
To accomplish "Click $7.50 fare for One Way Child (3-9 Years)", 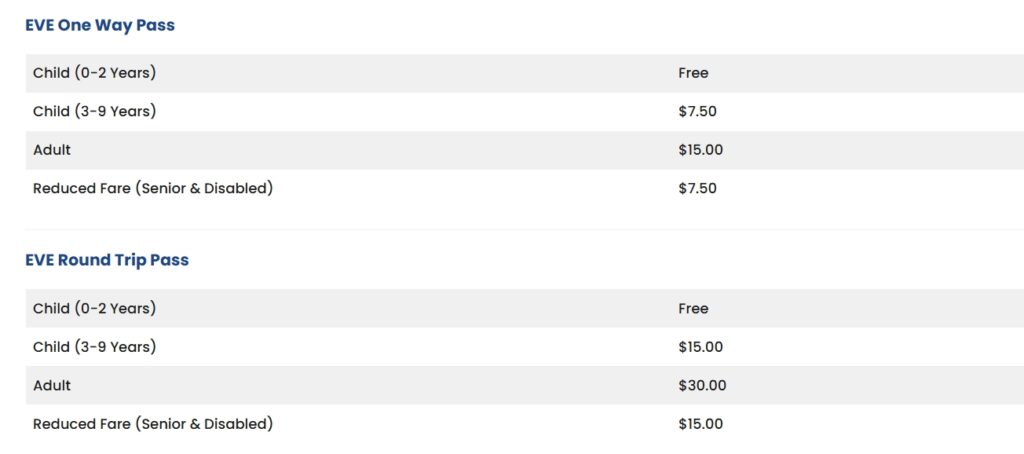I will (x=697, y=111).
